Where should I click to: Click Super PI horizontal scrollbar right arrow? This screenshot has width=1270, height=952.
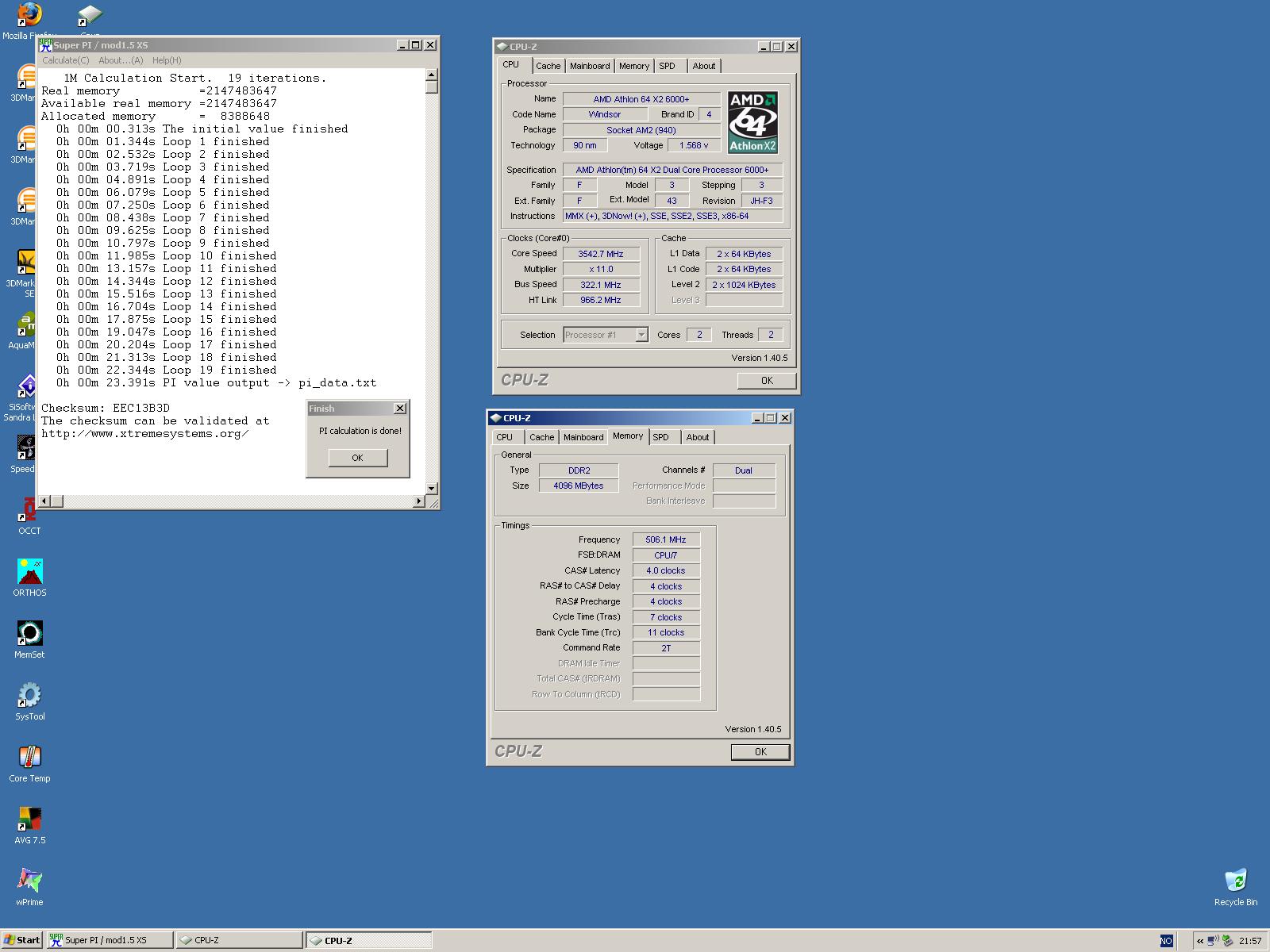(x=419, y=501)
